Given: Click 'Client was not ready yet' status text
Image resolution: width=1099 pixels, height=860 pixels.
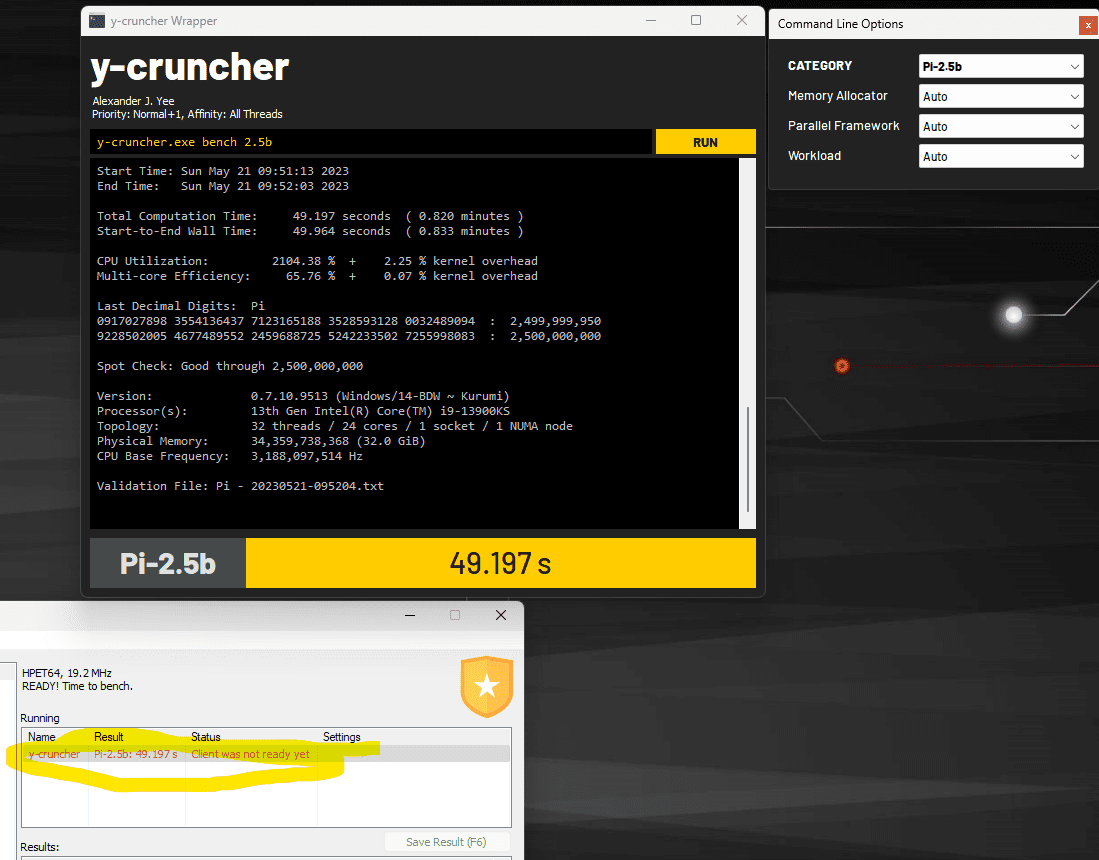Looking at the screenshot, I should 250,754.
